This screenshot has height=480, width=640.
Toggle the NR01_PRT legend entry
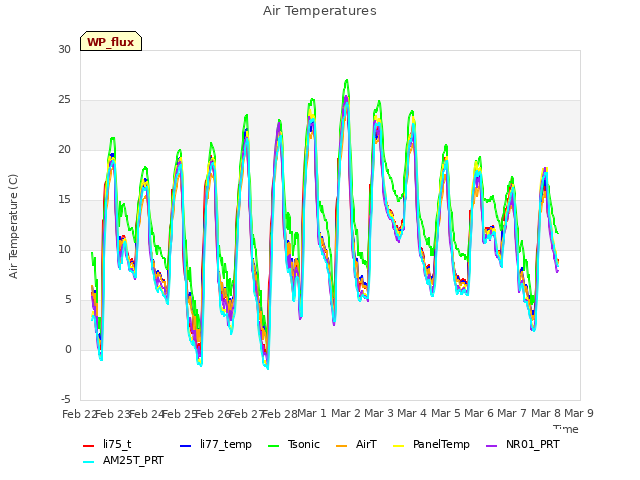523,444
